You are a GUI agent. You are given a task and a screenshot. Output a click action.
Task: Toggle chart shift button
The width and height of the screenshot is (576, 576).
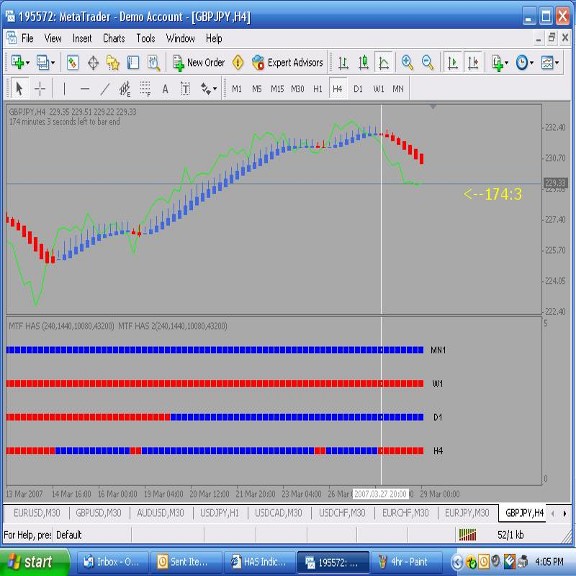pyautogui.click(x=473, y=63)
